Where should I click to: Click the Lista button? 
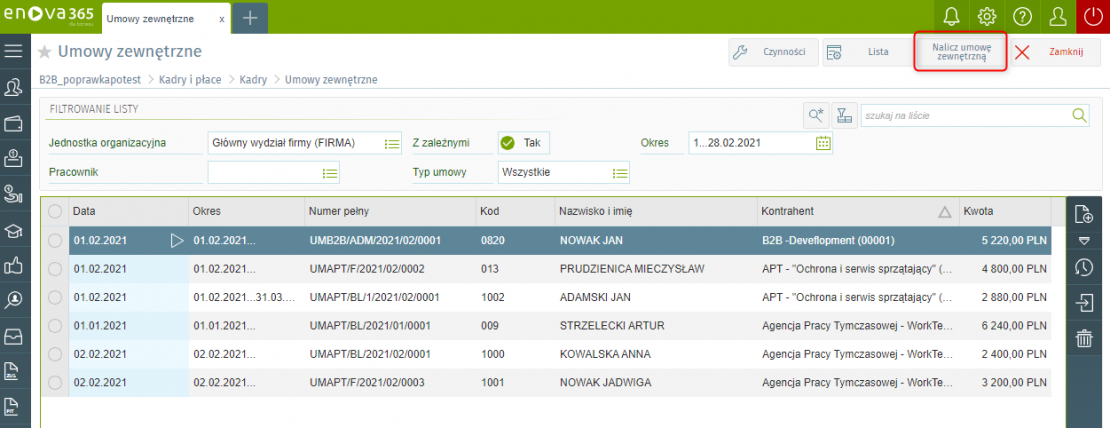tap(867, 52)
